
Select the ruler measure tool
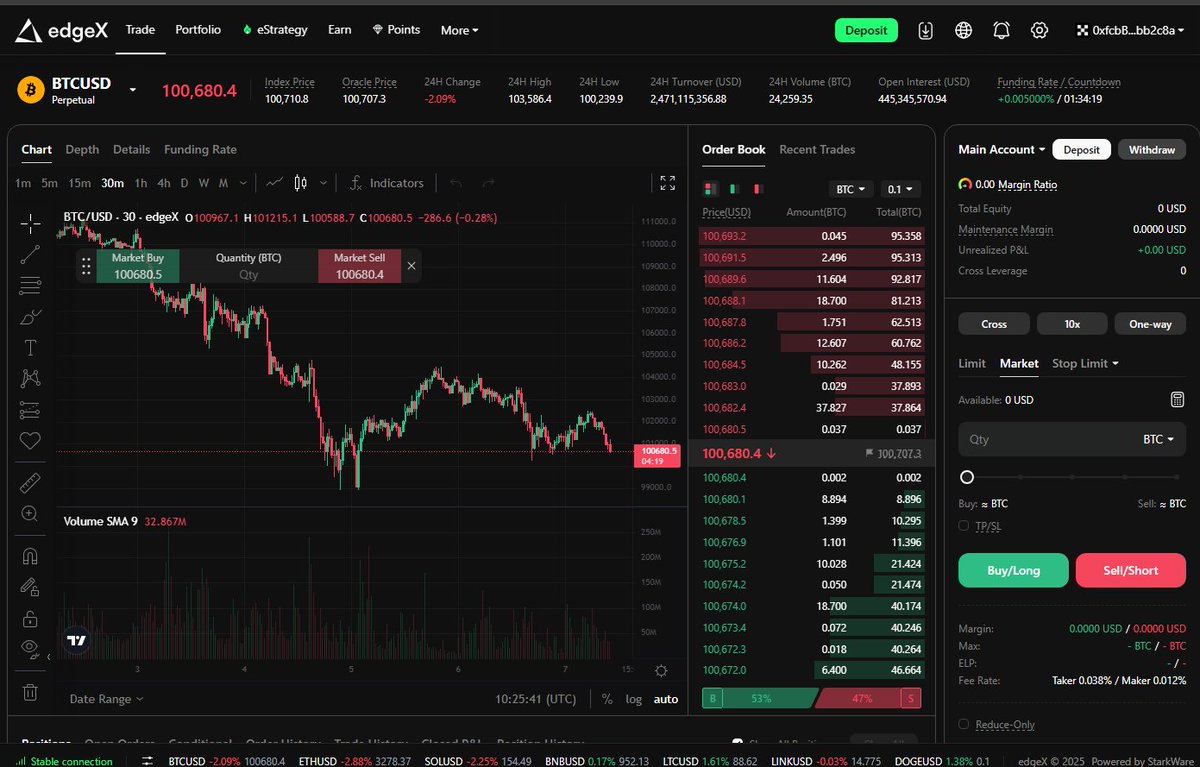[29, 483]
